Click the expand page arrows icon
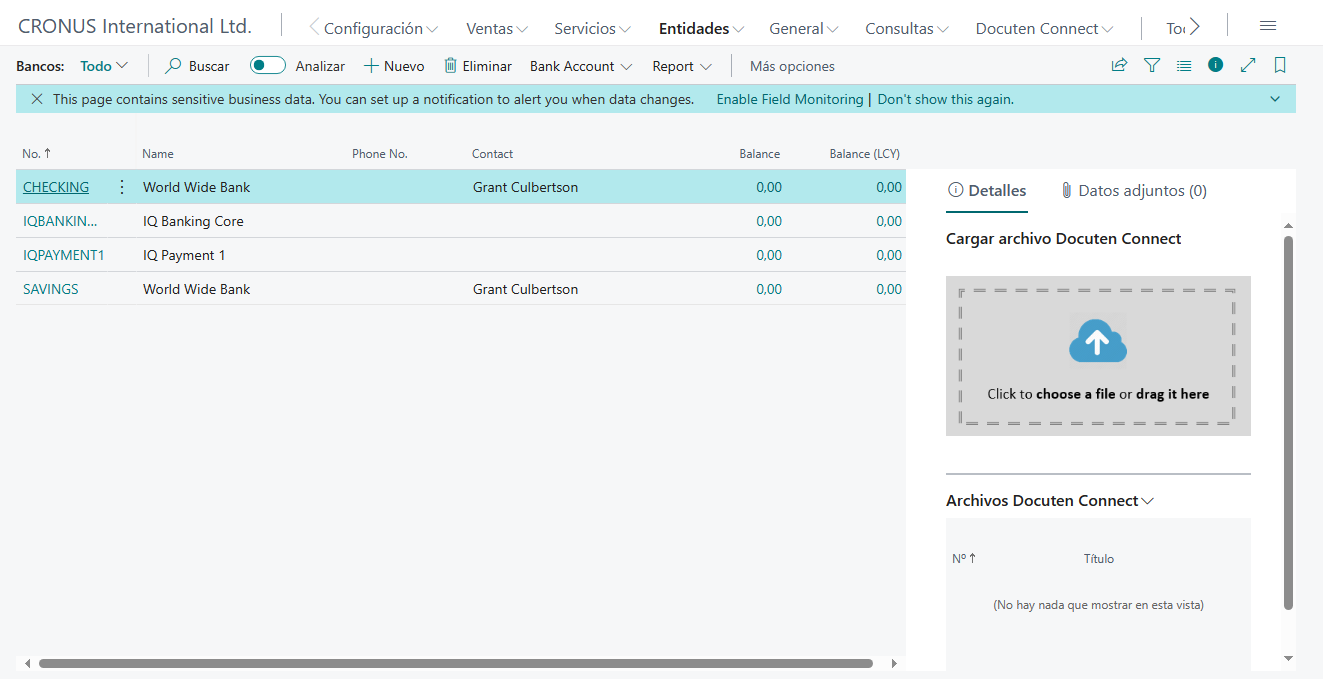 tap(1248, 66)
